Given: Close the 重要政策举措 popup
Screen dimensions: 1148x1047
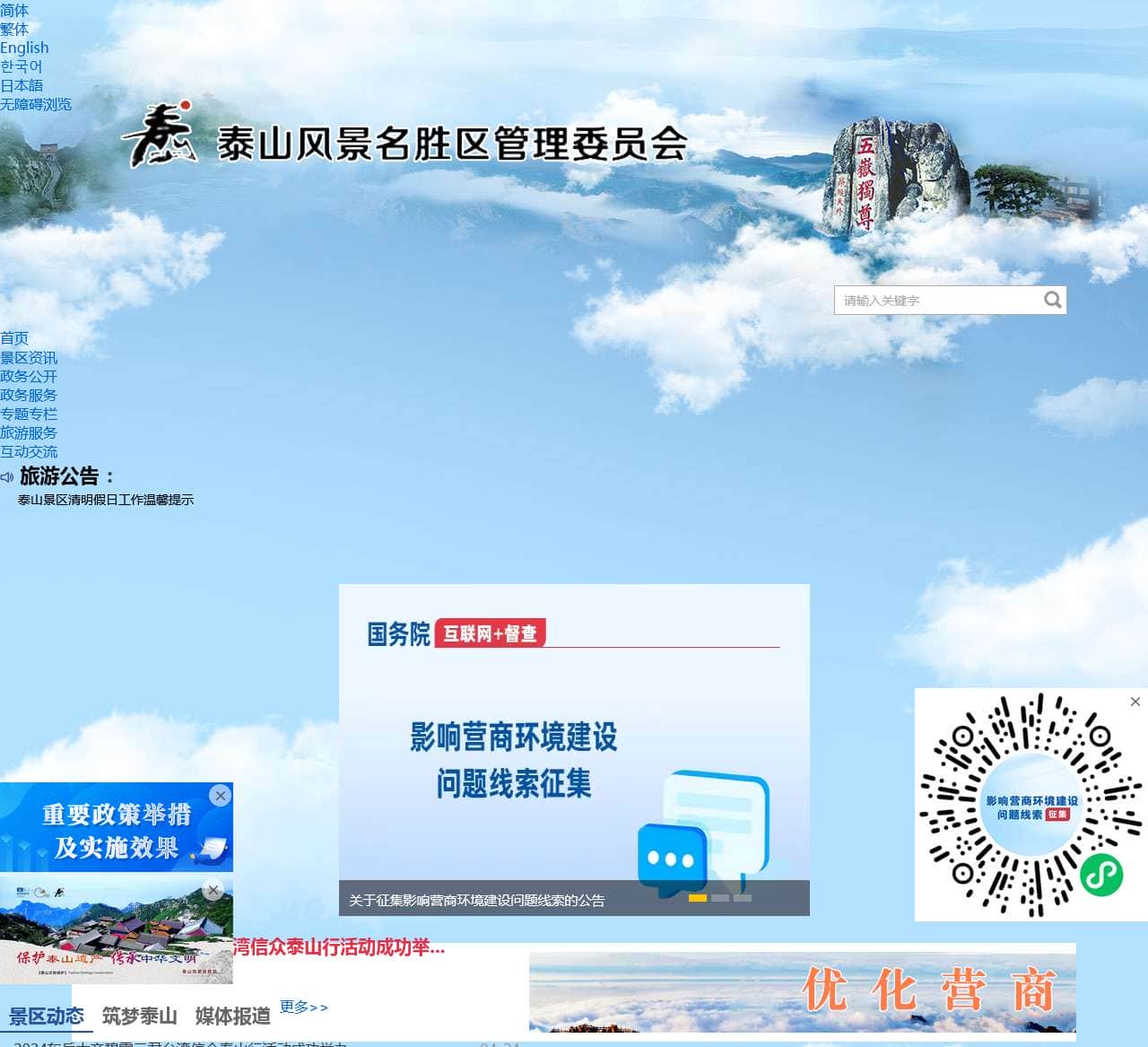Looking at the screenshot, I should point(221,795).
